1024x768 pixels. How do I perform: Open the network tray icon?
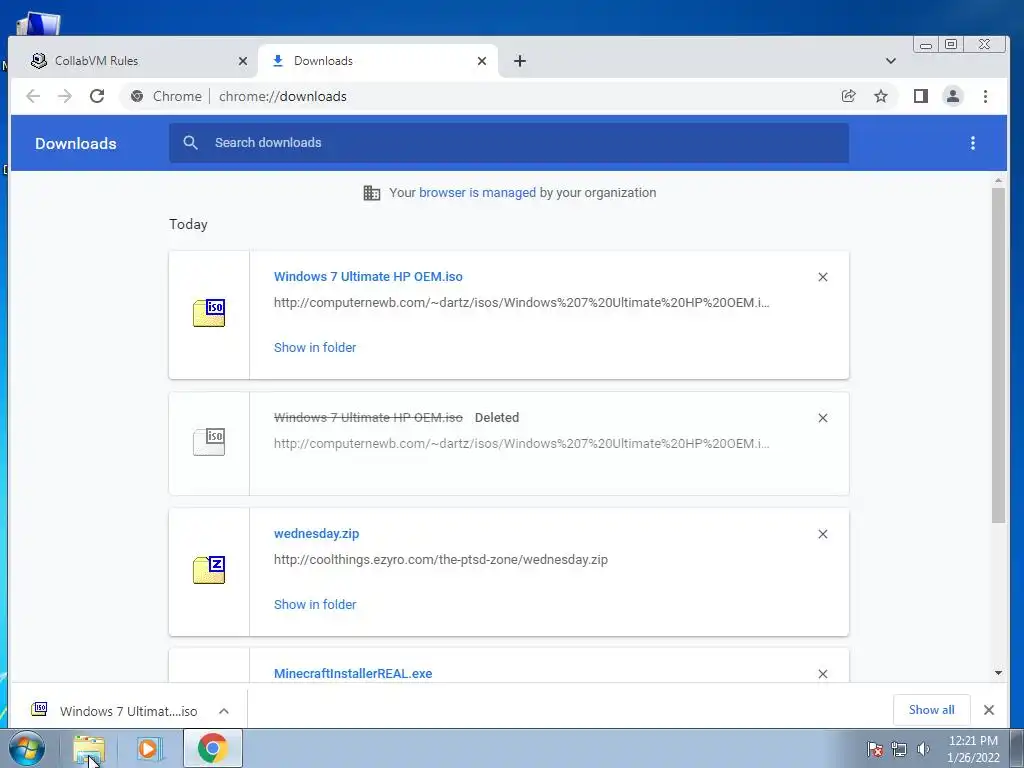(x=899, y=749)
